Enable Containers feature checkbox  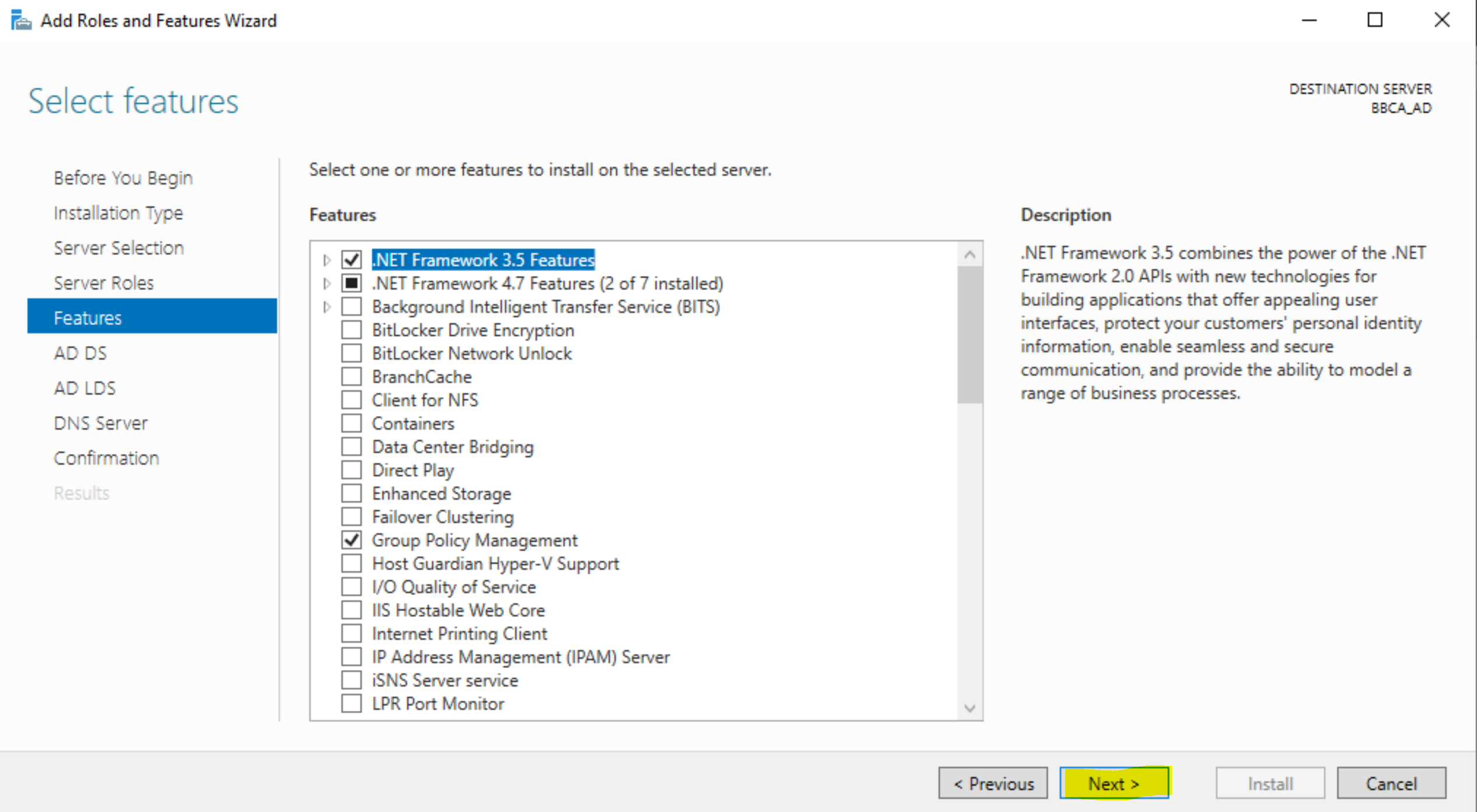pyautogui.click(x=352, y=423)
